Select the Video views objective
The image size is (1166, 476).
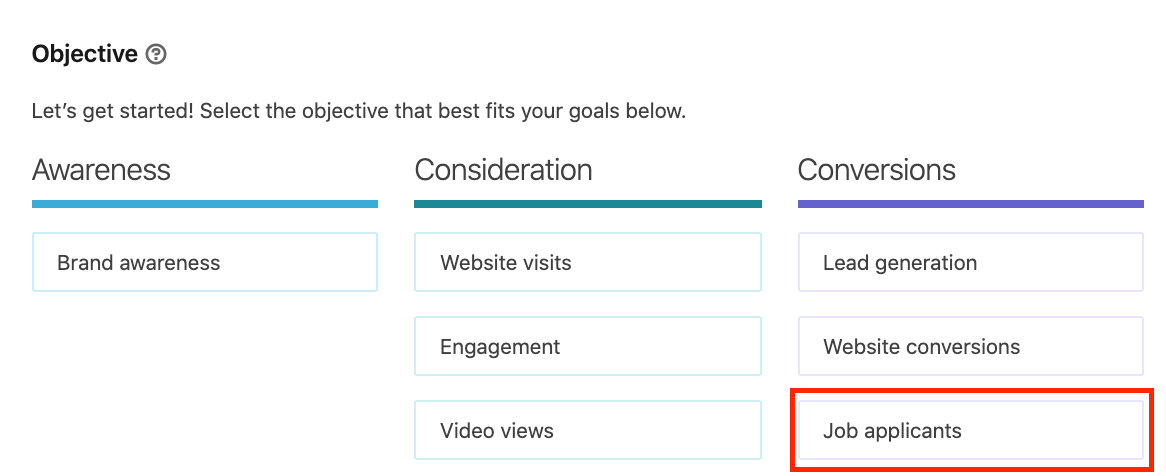click(x=587, y=430)
